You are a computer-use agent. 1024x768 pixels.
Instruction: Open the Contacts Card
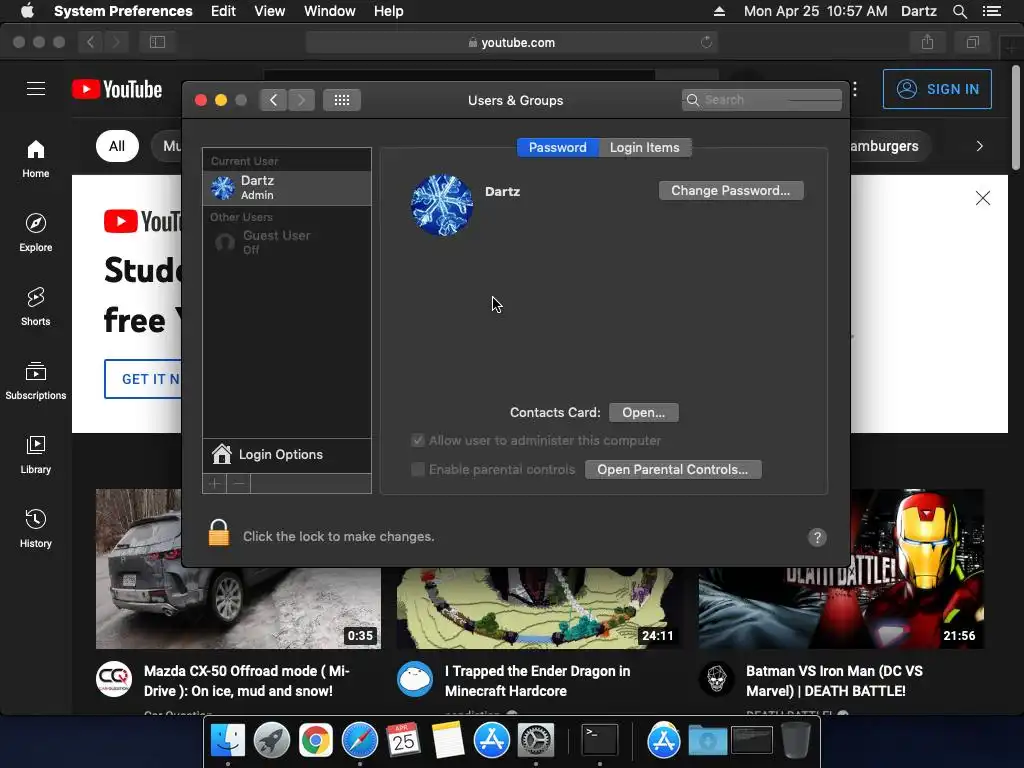pos(643,413)
